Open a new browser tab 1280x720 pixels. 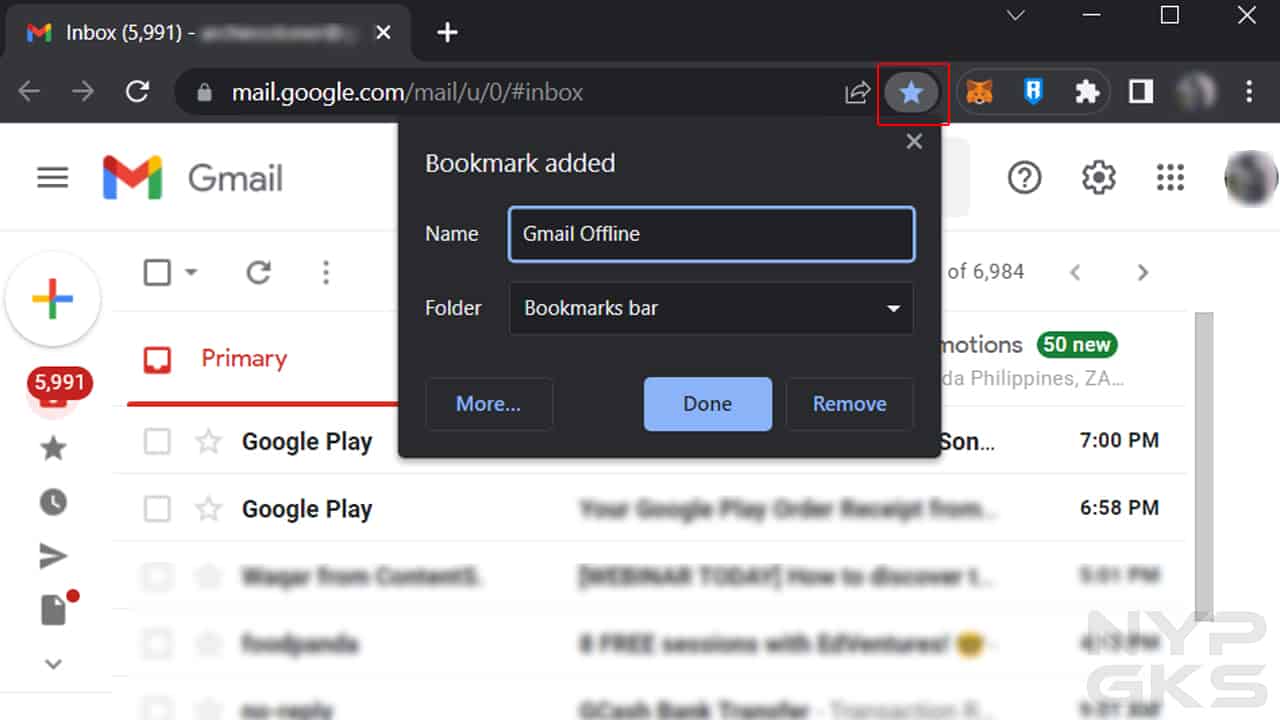447,32
